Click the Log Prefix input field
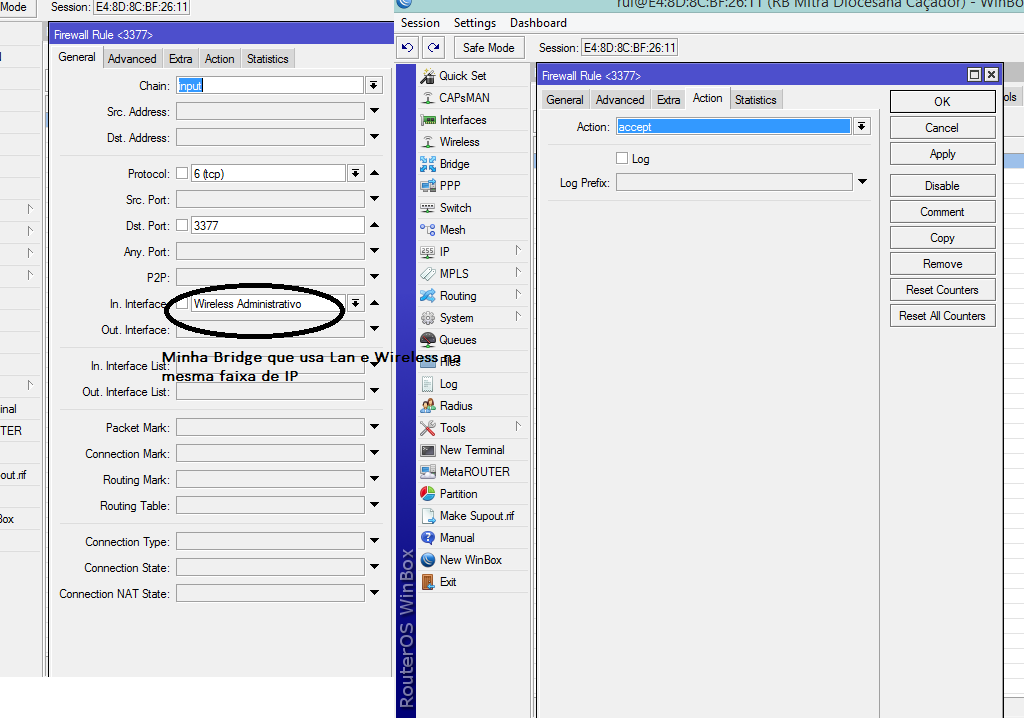The image size is (1024, 728). coord(734,182)
